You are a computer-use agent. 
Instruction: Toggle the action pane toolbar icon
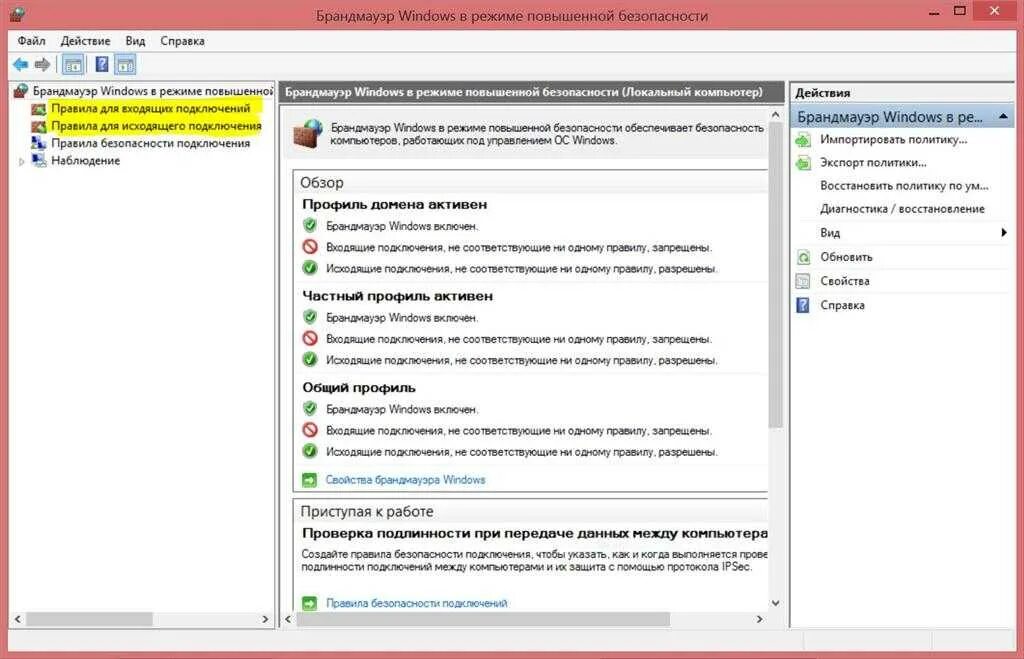(x=125, y=65)
